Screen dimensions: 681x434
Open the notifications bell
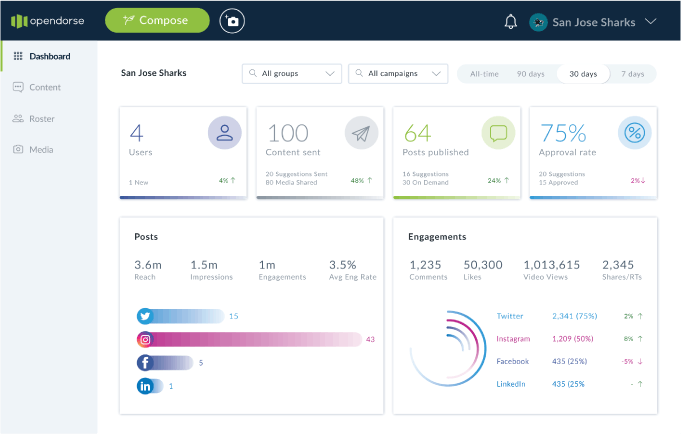click(x=511, y=21)
